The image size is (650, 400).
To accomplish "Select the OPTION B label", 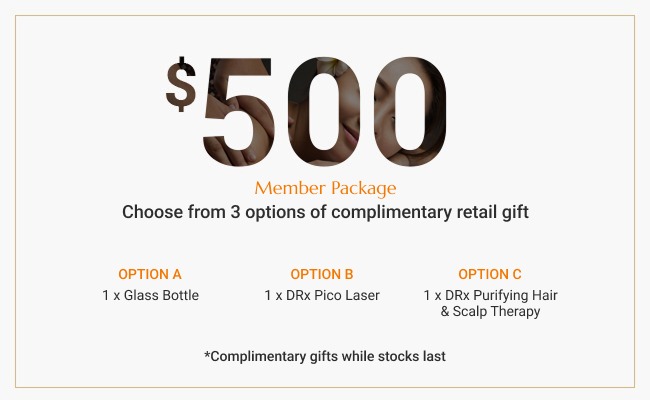I will click(322, 274).
